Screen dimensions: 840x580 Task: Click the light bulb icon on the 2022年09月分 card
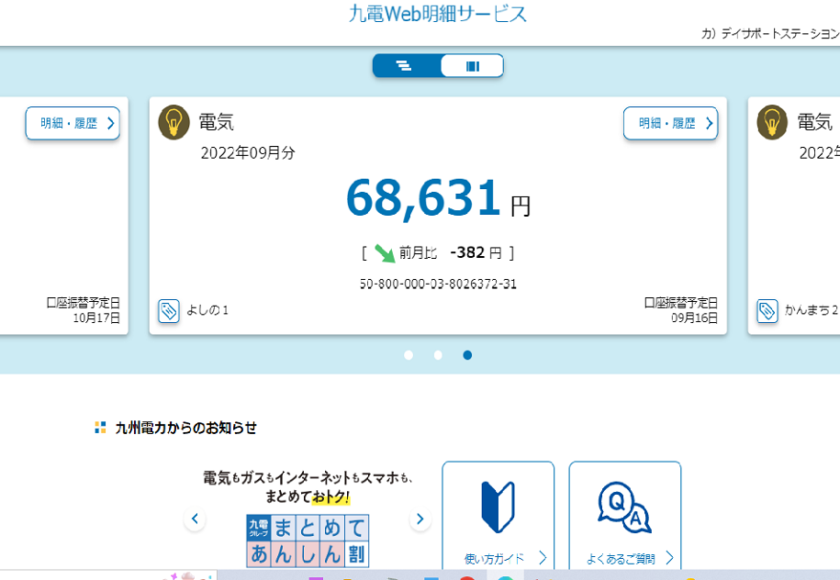174,122
